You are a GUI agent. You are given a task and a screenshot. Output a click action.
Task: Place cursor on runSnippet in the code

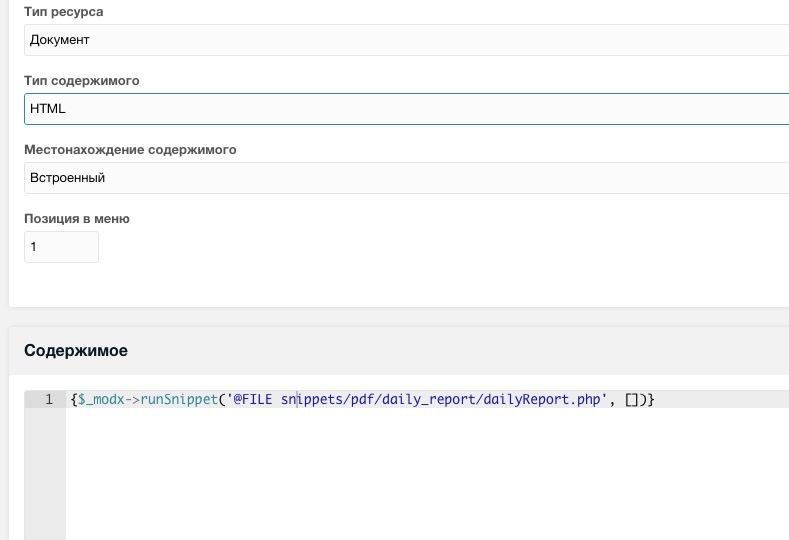(179, 400)
